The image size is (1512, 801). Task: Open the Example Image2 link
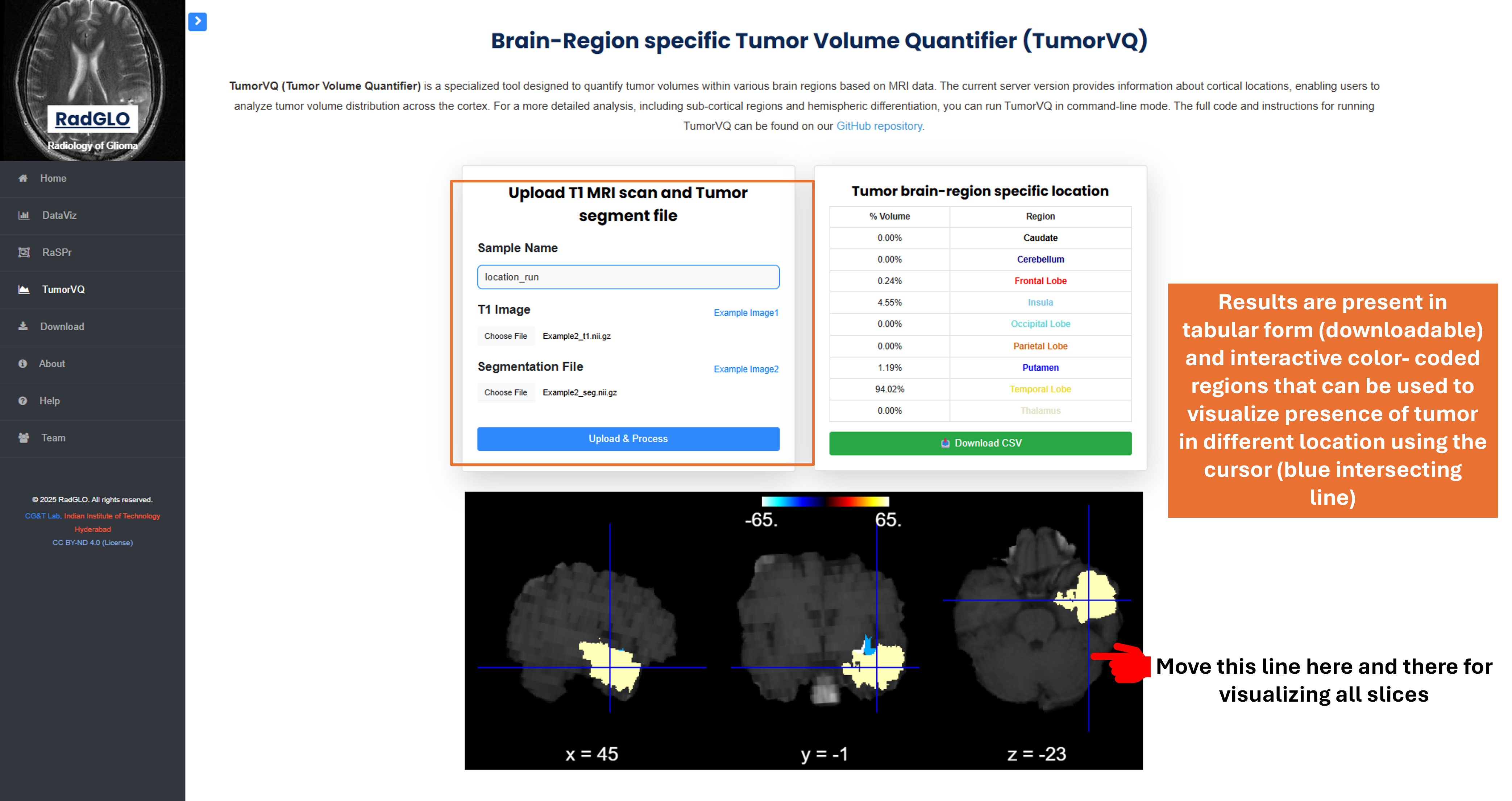(746, 369)
